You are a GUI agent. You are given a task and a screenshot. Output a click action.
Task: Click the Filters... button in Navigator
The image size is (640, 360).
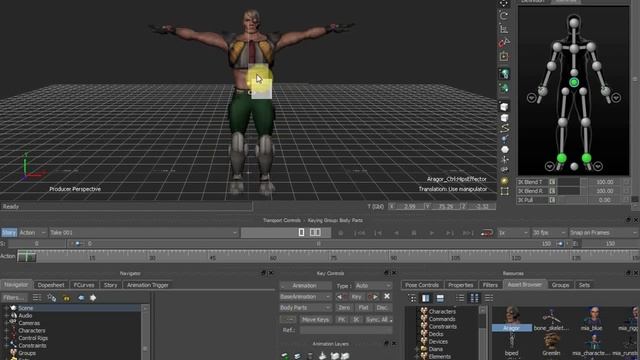[14, 298]
